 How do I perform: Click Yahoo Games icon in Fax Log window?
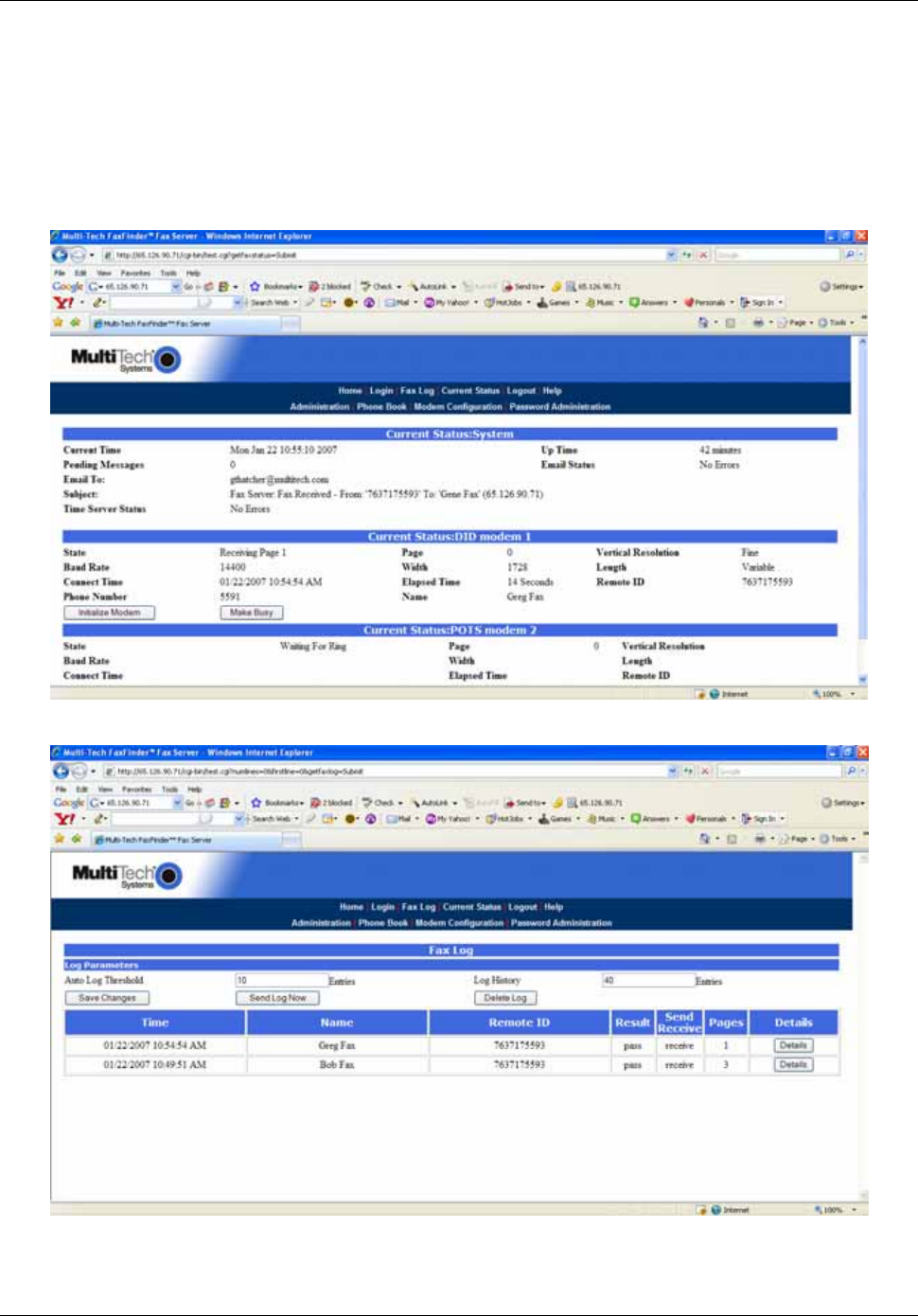coord(545,819)
